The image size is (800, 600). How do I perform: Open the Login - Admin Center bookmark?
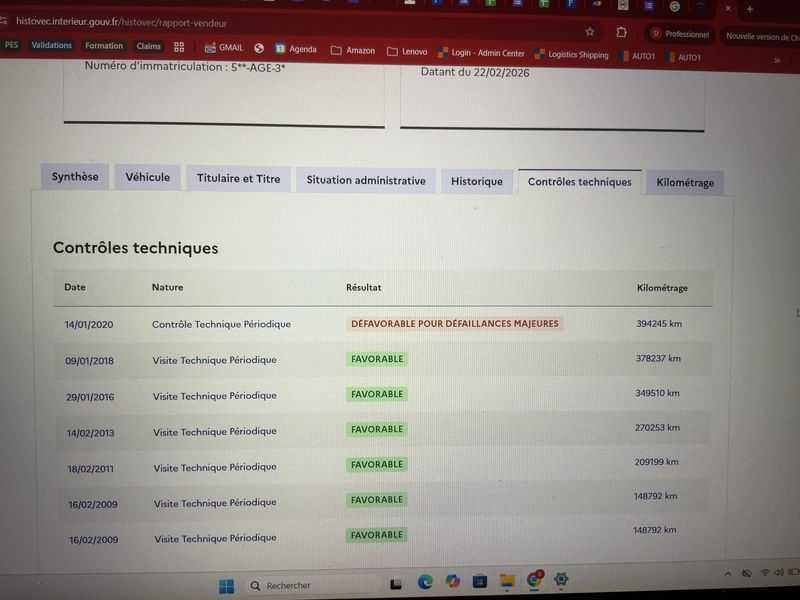(481, 53)
